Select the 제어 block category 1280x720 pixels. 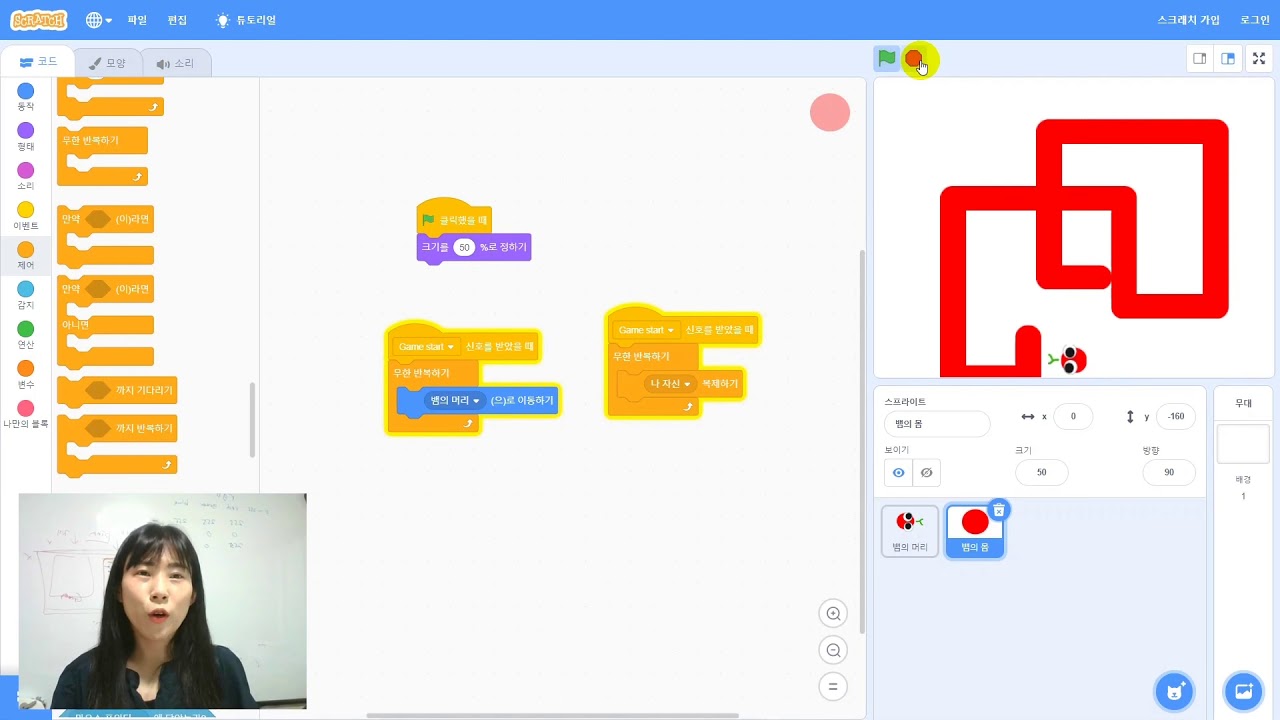pos(25,256)
